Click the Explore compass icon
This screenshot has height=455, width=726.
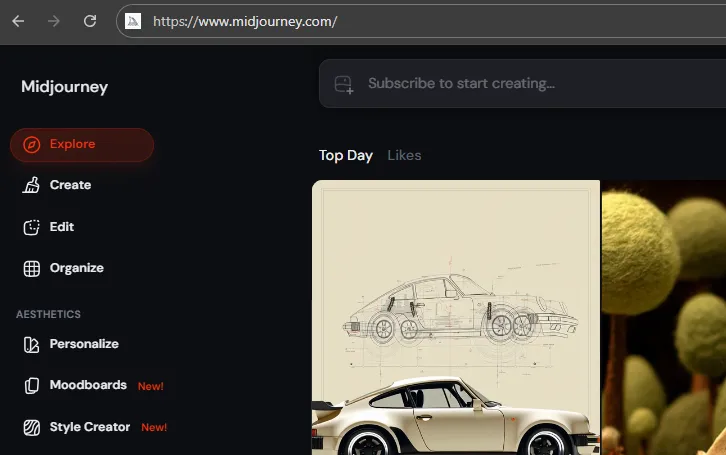point(32,145)
